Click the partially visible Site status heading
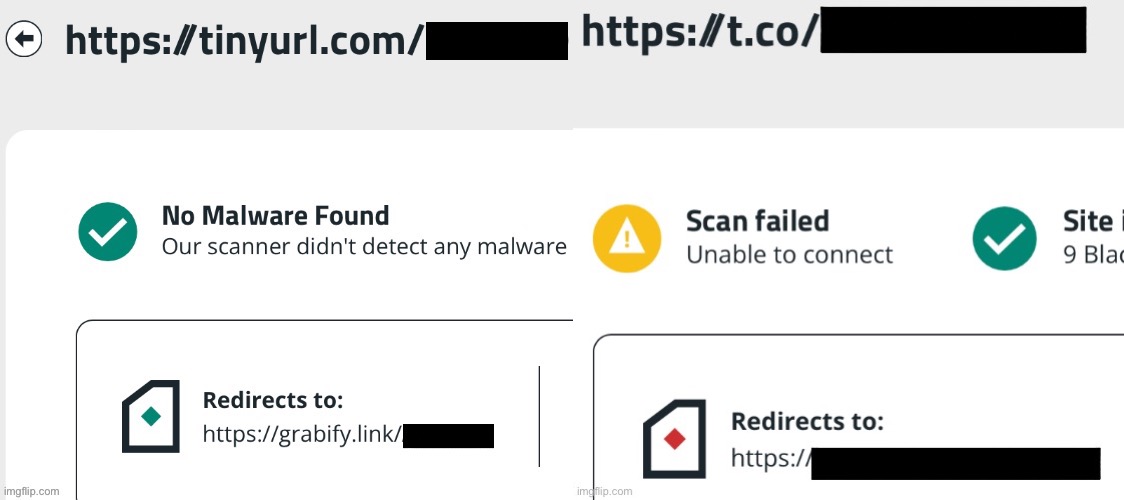This screenshot has height=500, width=1124. (1092, 222)
